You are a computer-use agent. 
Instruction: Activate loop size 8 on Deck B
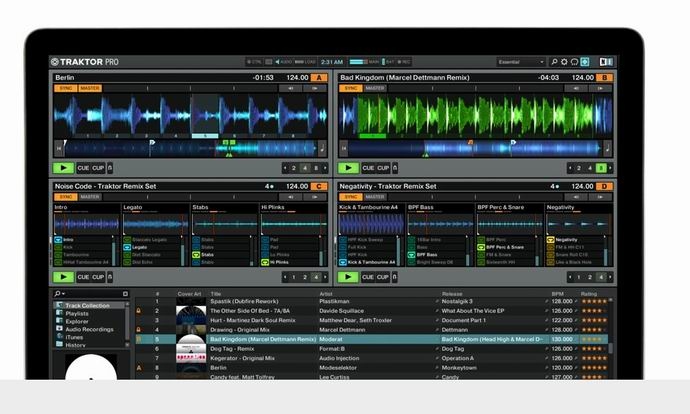(601, 168)
